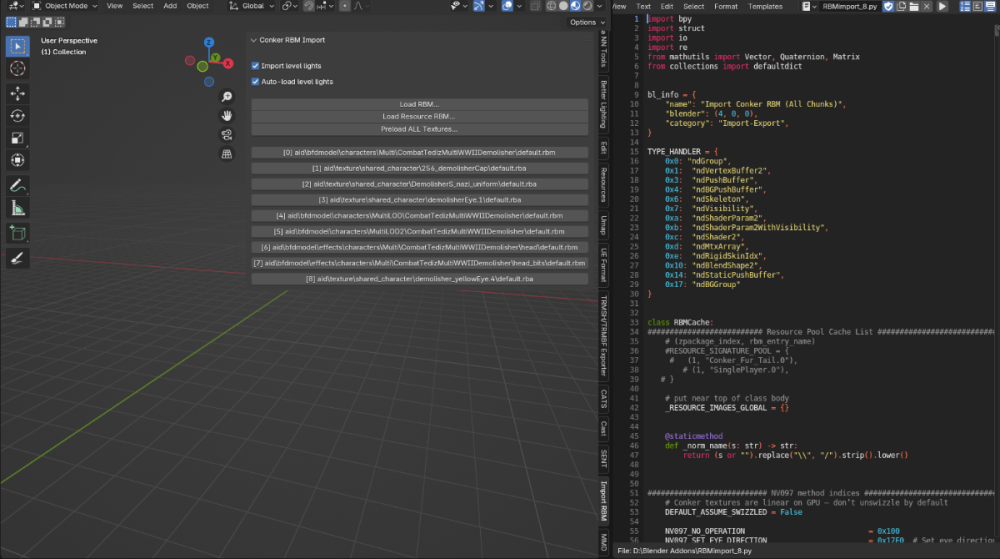
Task: Select the extend selection mode icon
Action: click(23, 22)
